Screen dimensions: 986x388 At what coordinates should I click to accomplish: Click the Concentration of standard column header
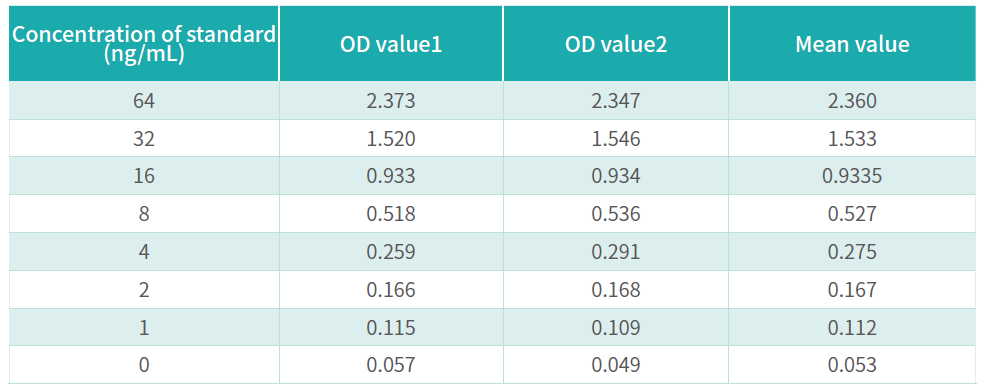pyautogui.click(x=144, y=44)
